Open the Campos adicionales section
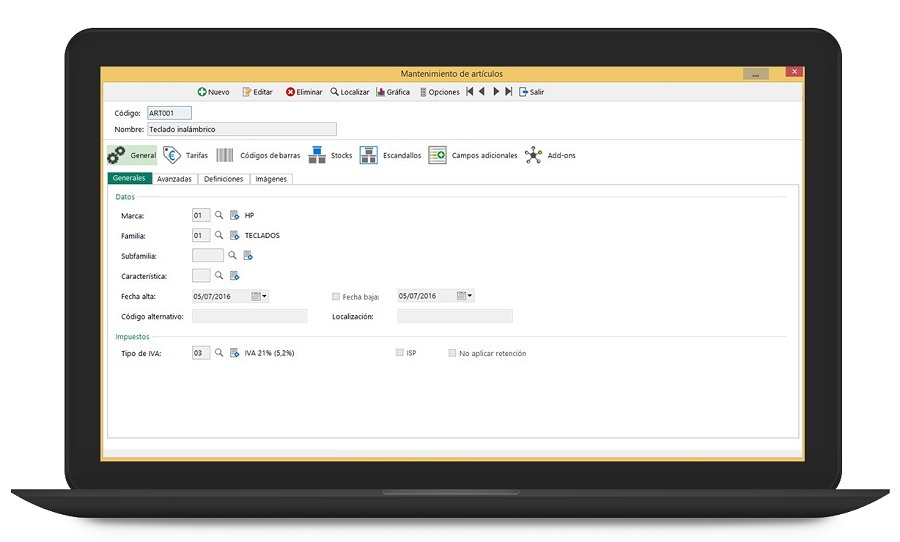The height and width of the screenshot is (542, 900). click(473, 155)
